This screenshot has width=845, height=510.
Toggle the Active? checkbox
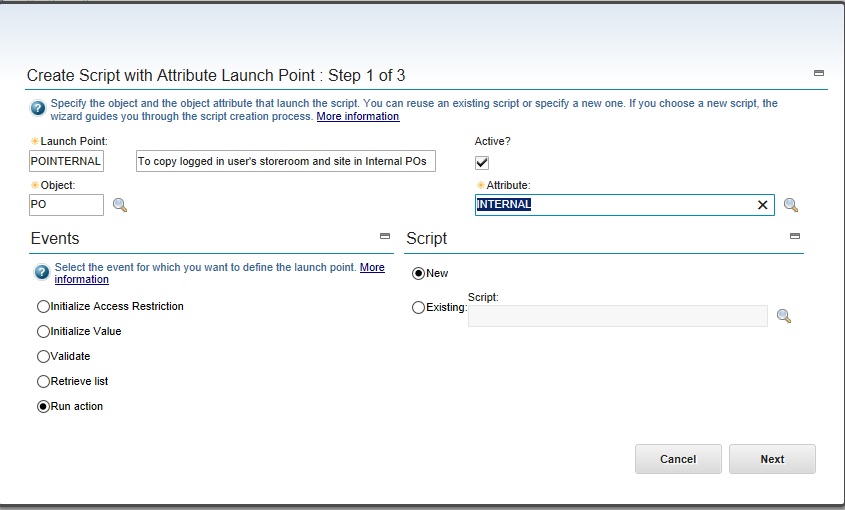482,163
